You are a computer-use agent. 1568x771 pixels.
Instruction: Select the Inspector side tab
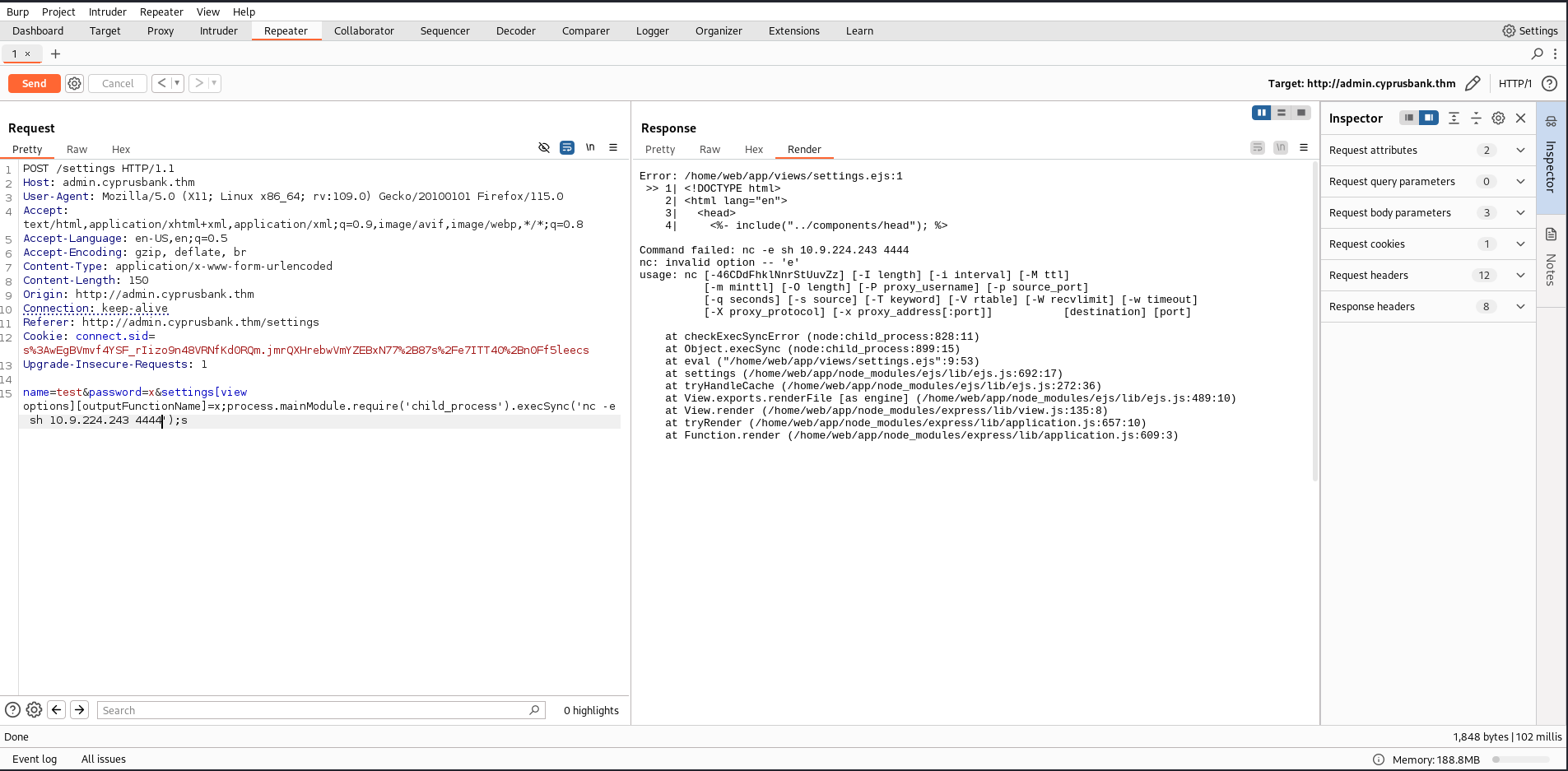tap(1551, 156)
